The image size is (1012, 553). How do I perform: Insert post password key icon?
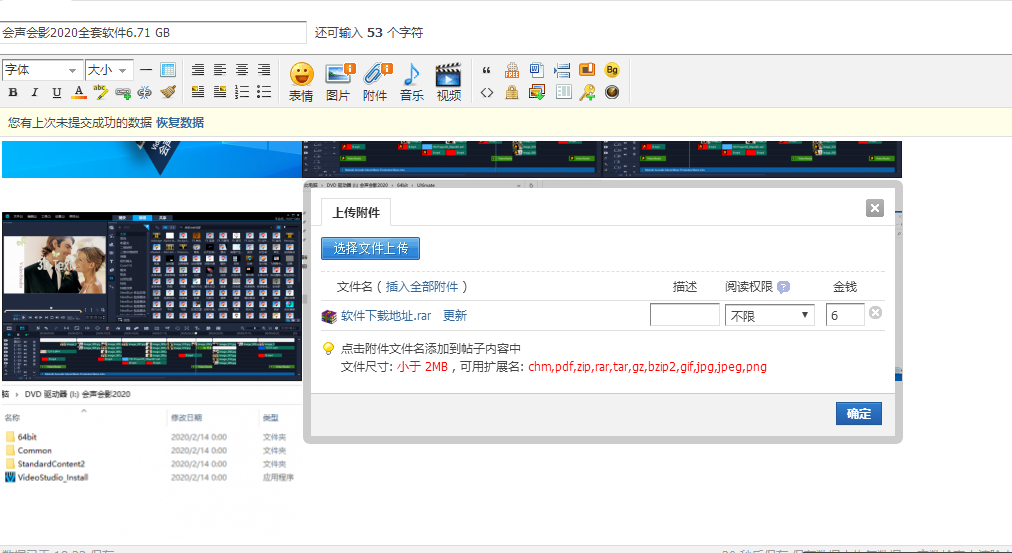(x=587, y=92)
